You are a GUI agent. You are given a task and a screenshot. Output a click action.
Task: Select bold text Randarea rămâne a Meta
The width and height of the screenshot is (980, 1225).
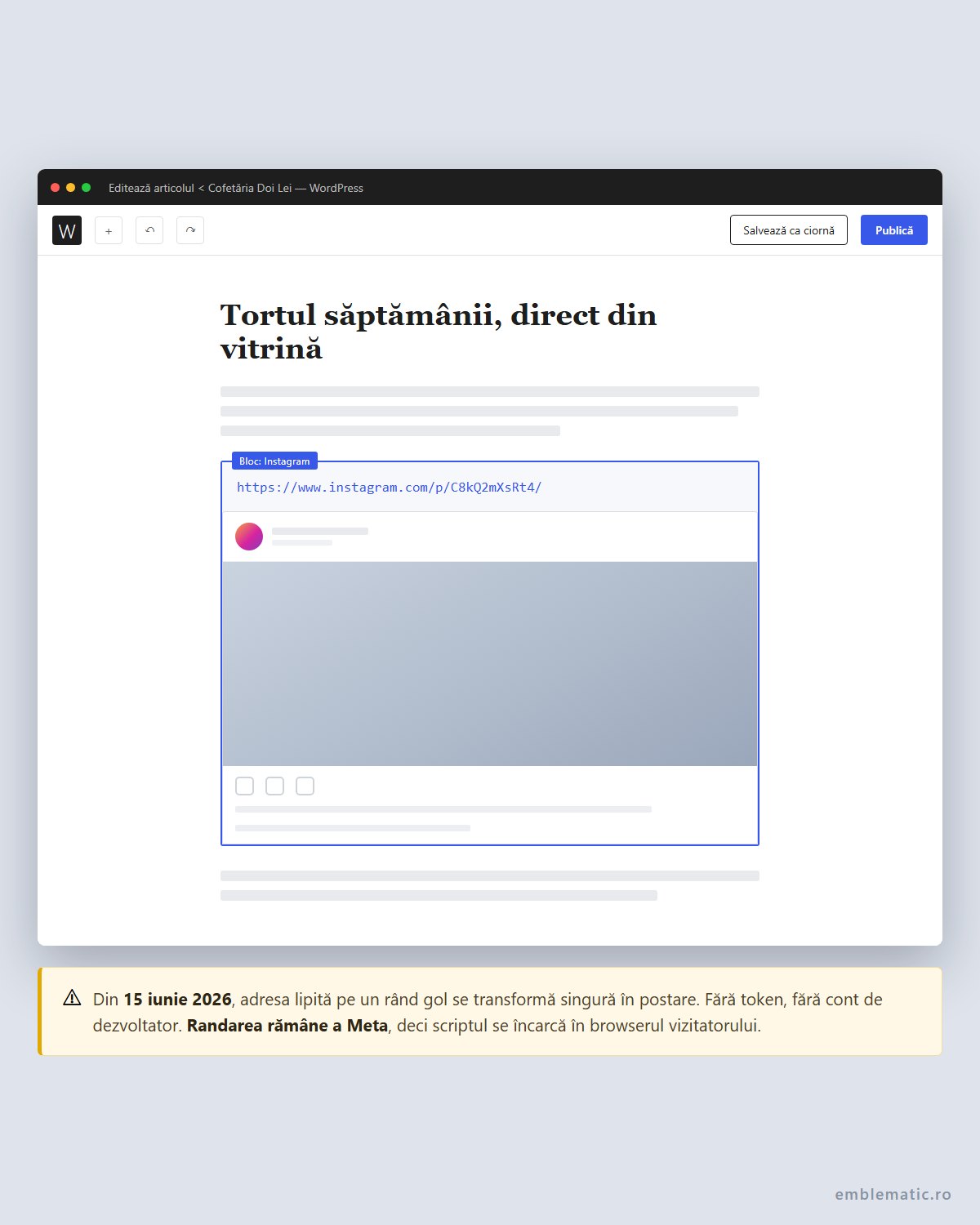tap(287, 1026)
